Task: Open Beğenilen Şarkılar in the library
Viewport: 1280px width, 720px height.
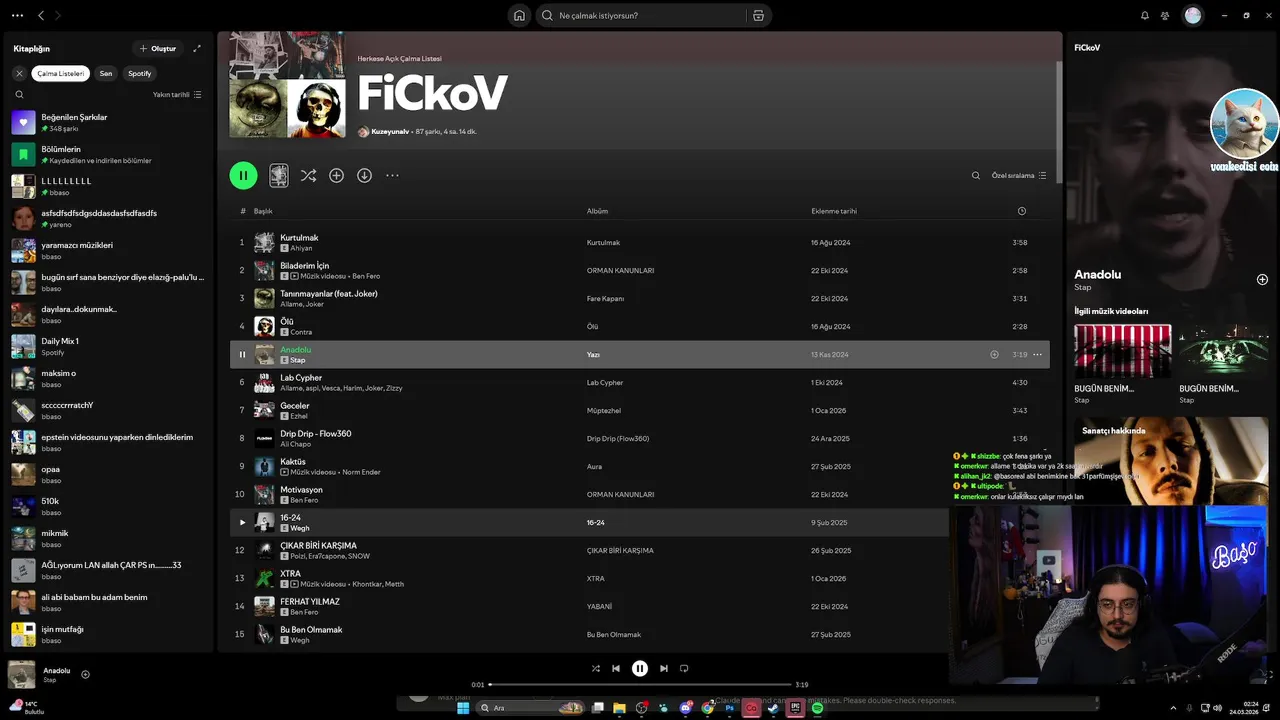Action: [110, 122]
